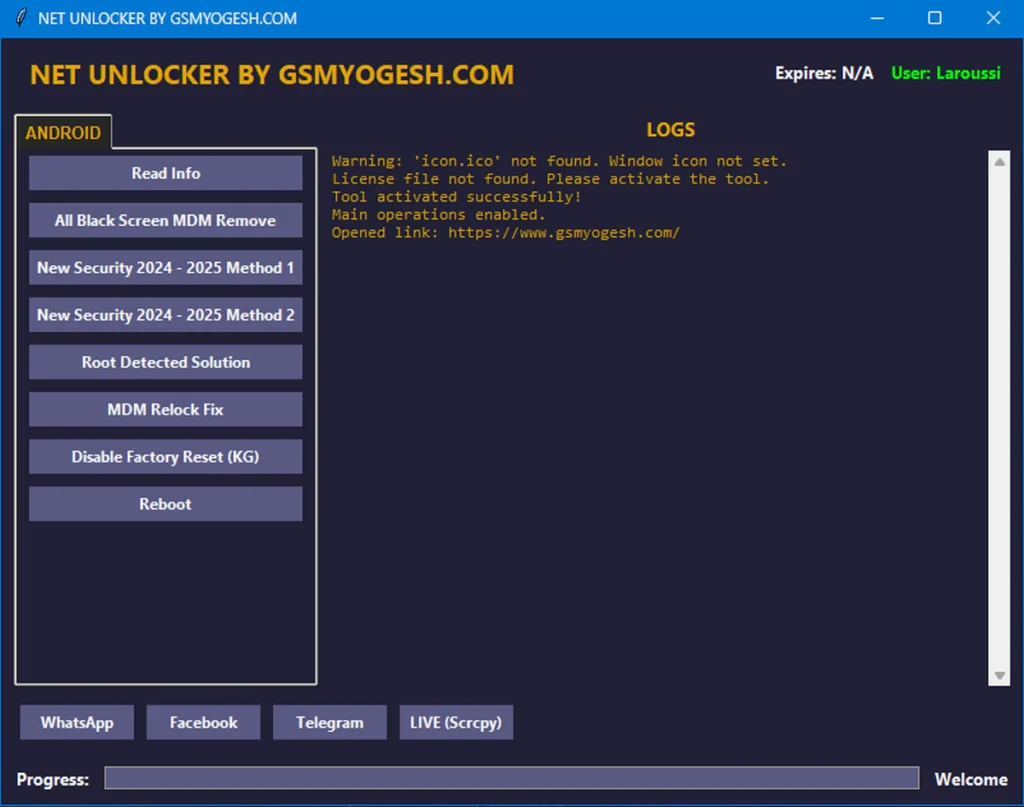Maximize the Net Unlocker window
The height and width of the screenshot is (807, 1024).
[x=935, y=18]
